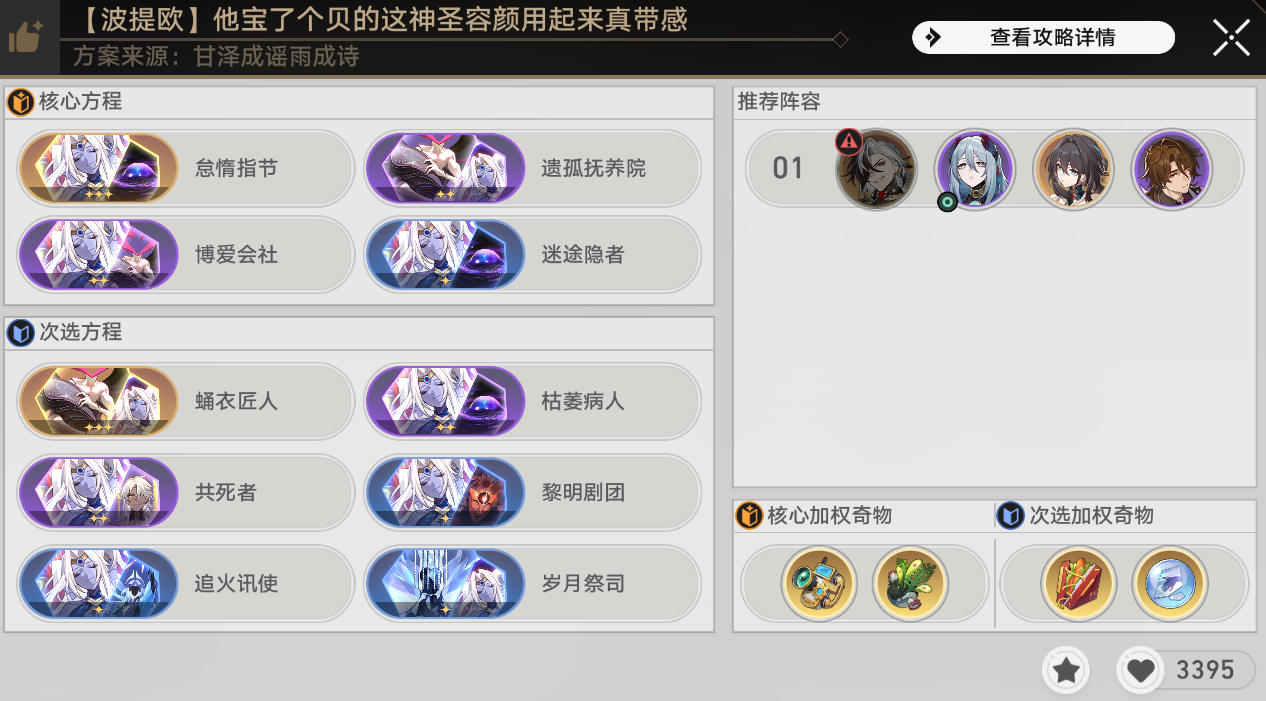Click the thumbs-up icon beside the title
The width and height of the screenshot is (1266, 701).
tap(24, 37)
